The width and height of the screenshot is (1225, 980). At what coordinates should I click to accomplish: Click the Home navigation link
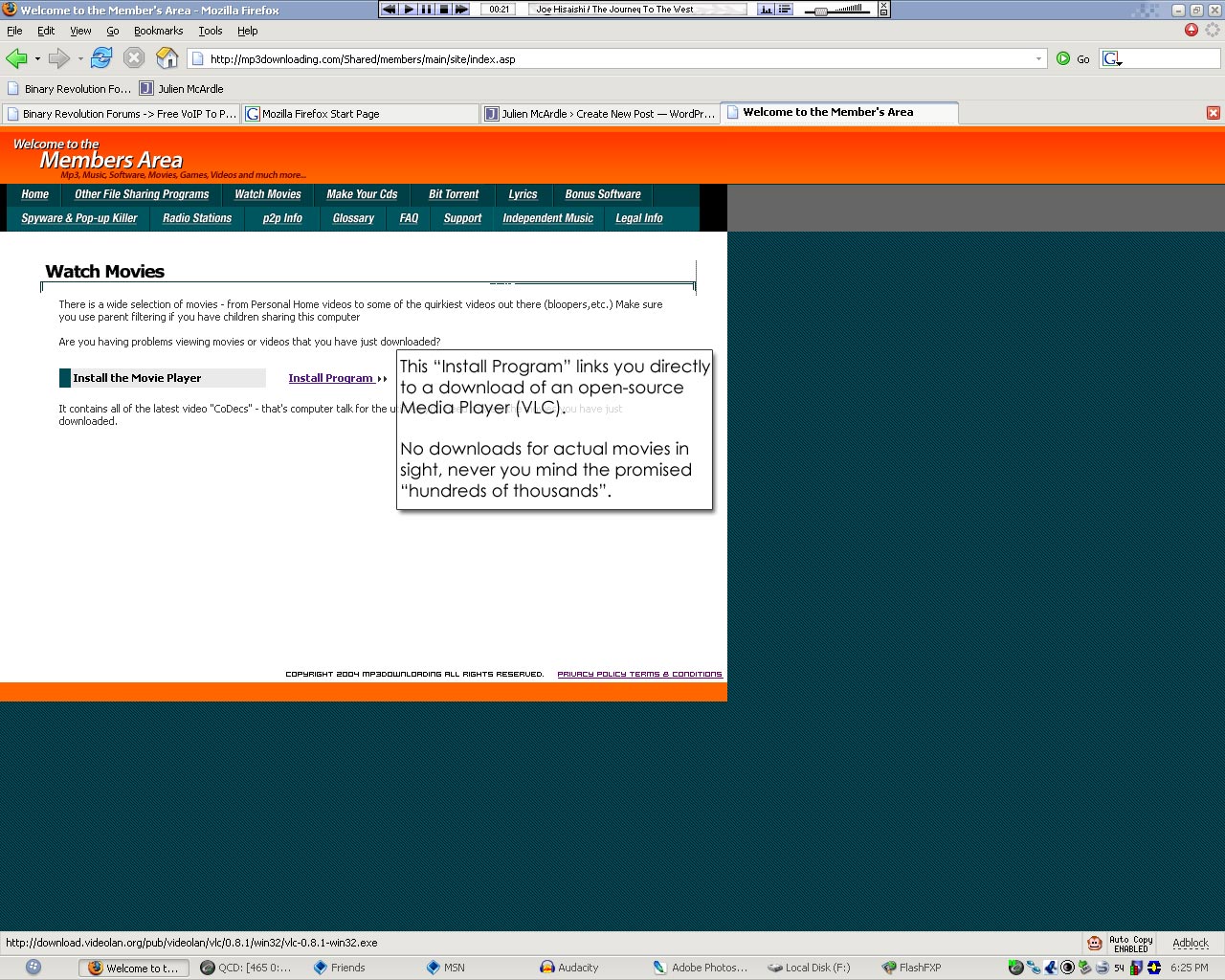(35, 194)
